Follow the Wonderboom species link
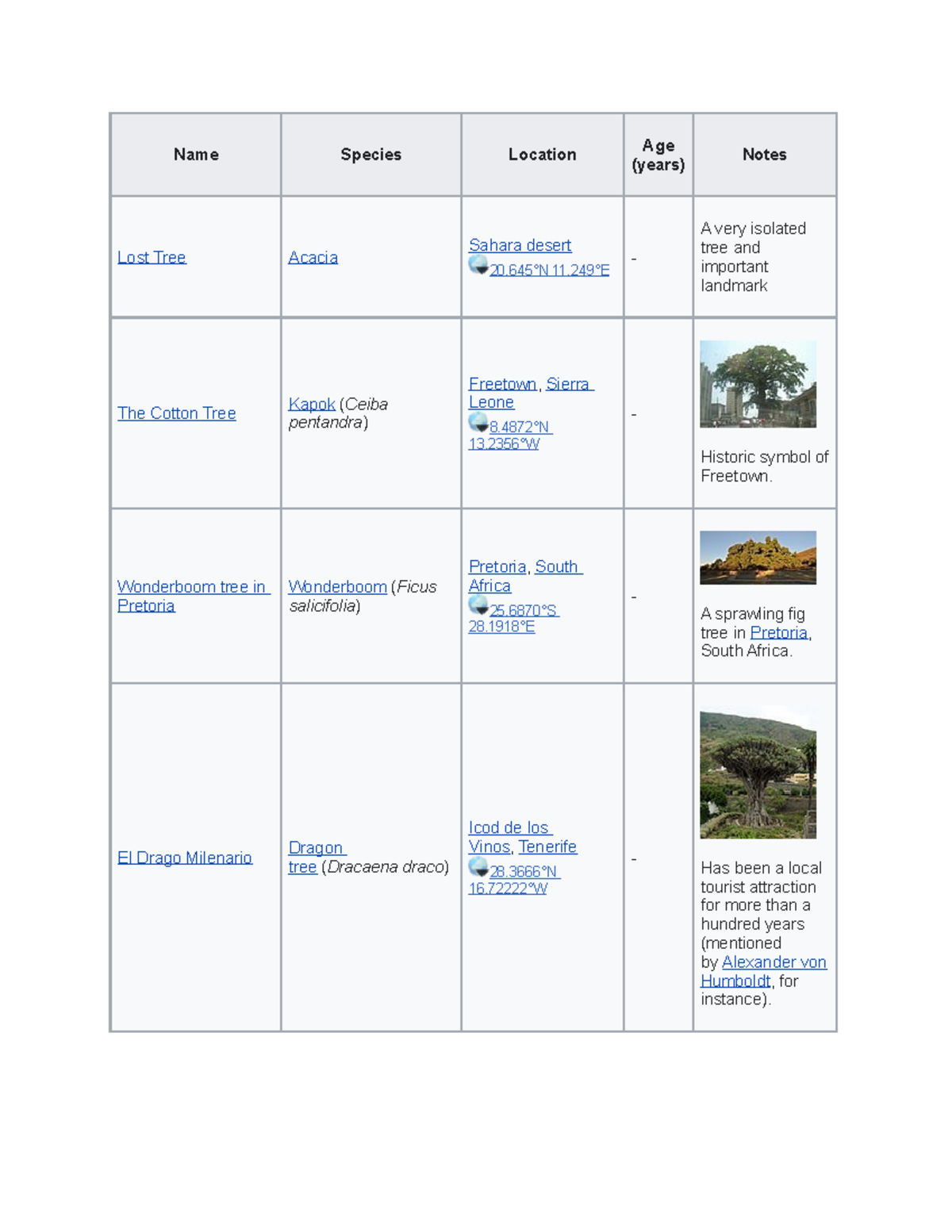Image resolution: width=952 pixels, height=1232 pixels. coord(337,587)
